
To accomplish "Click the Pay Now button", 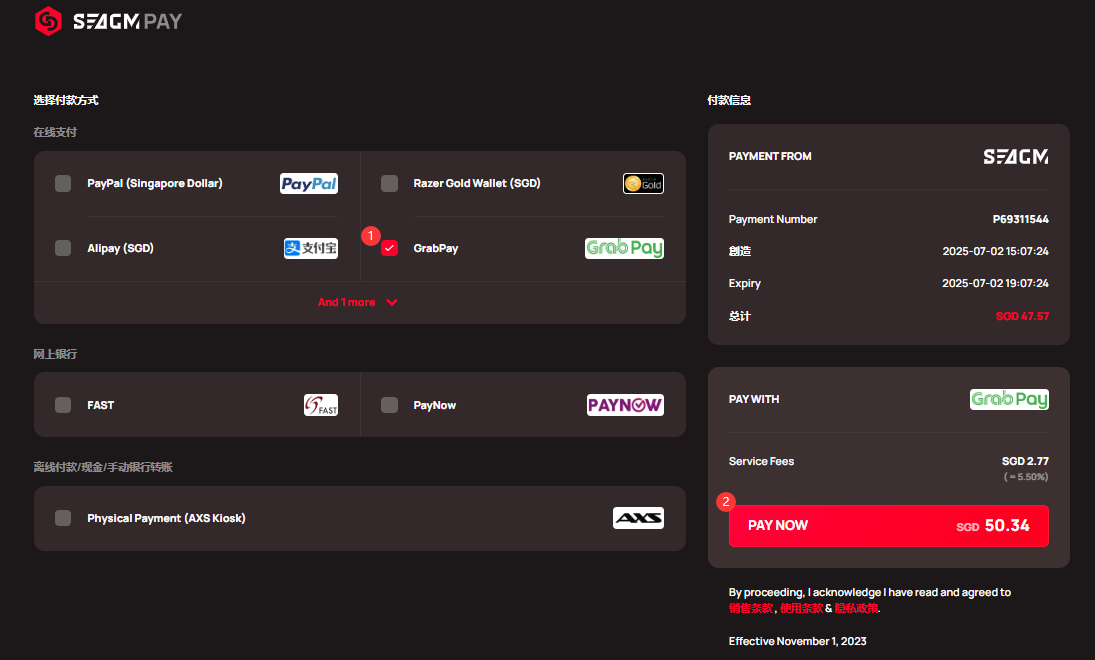I will tap(888, 526).
